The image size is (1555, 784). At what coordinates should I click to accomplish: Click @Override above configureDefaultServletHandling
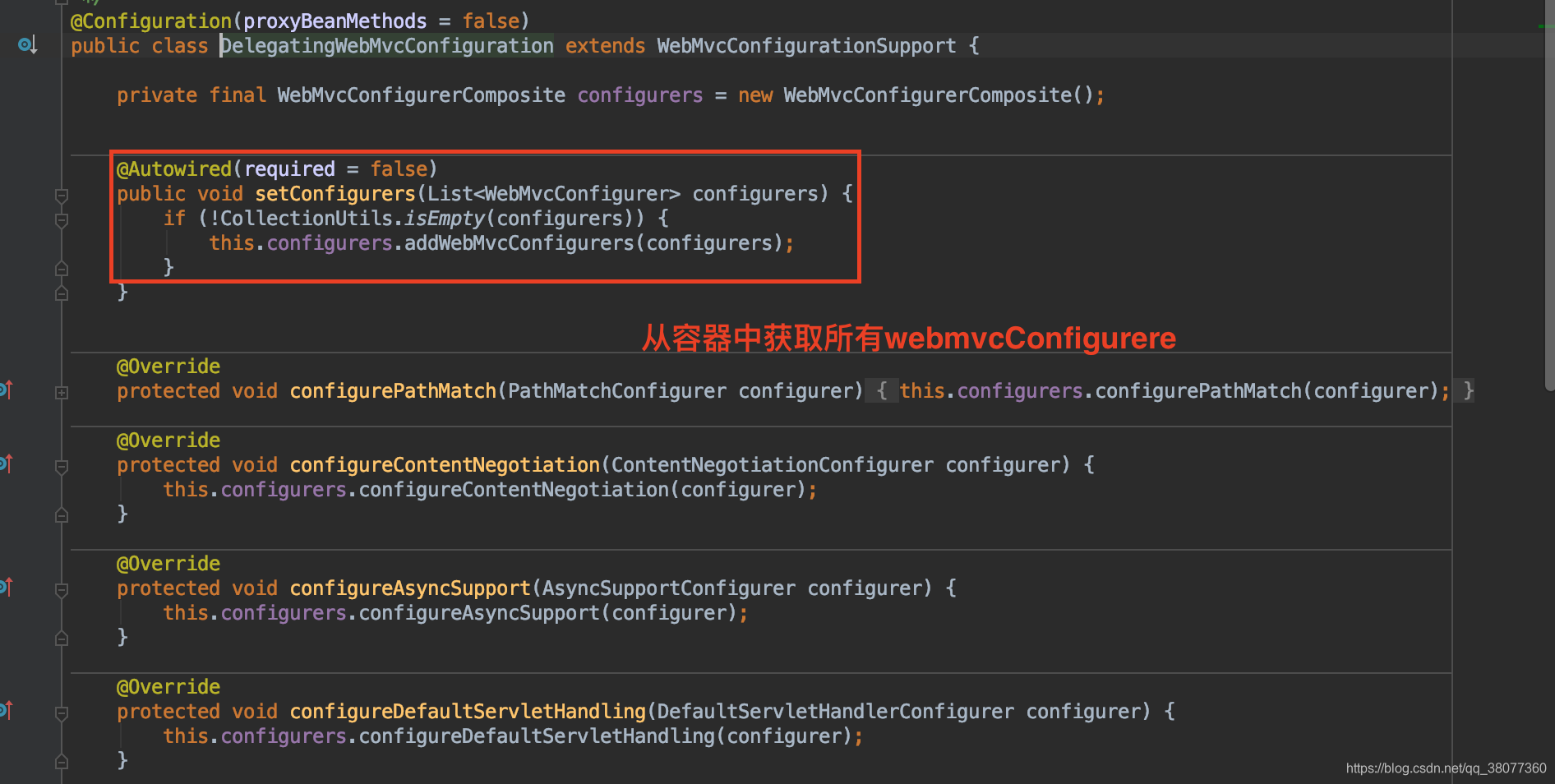pyautogui.click(x=168, y=687)
